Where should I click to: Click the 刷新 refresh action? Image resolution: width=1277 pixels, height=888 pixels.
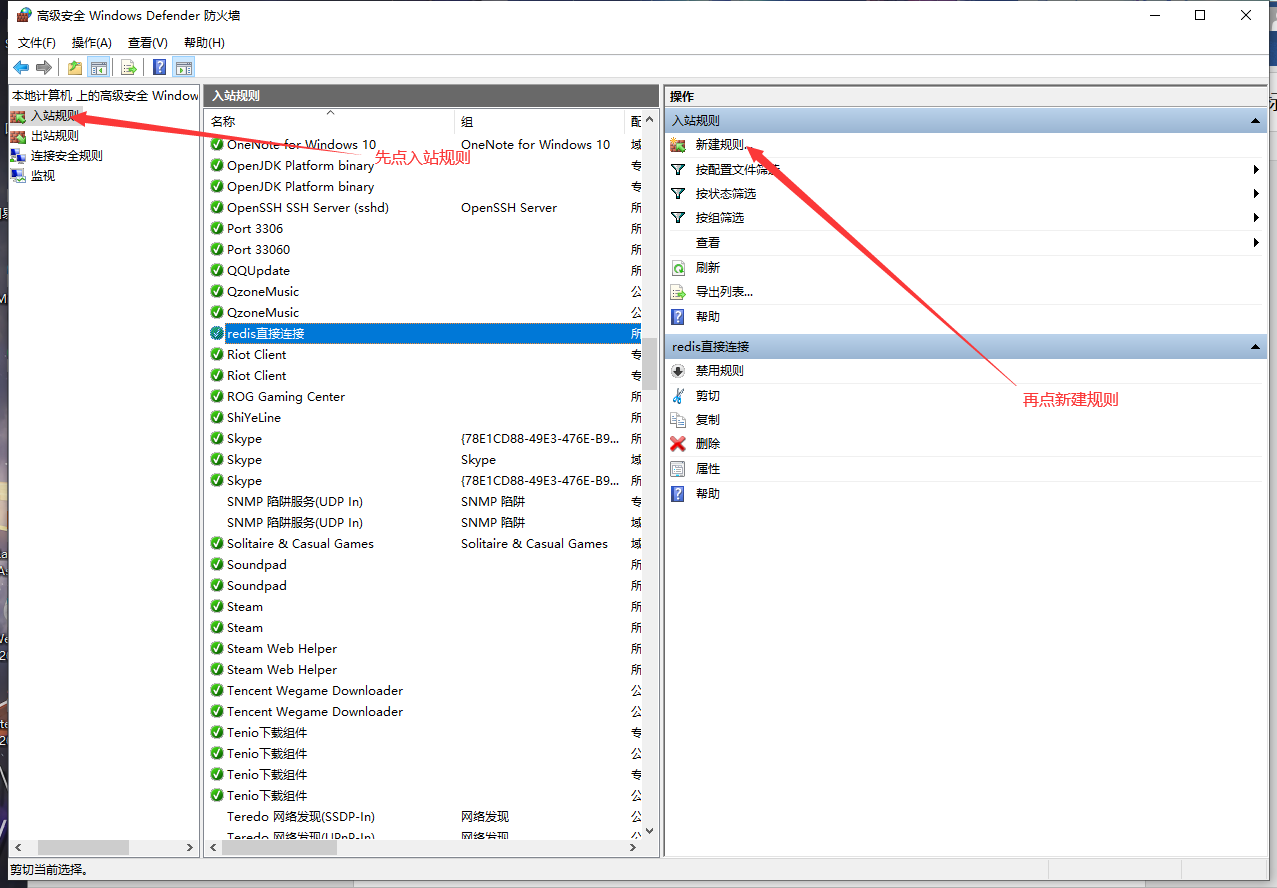click(708, 268)
